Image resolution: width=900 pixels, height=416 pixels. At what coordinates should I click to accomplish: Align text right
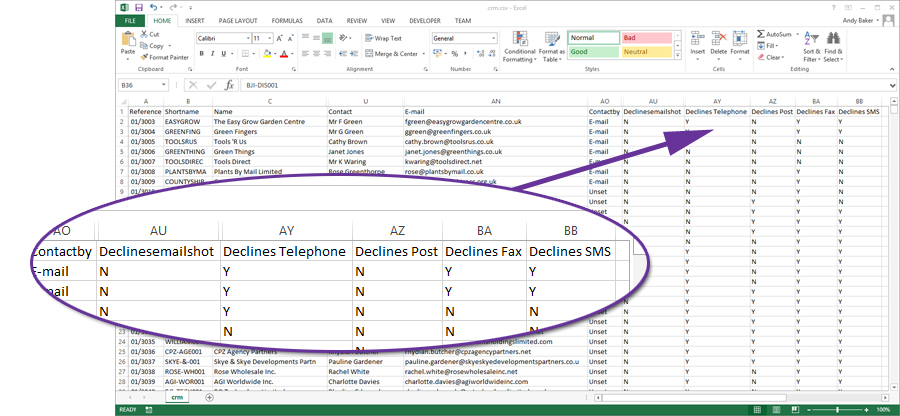pos(327,54)
